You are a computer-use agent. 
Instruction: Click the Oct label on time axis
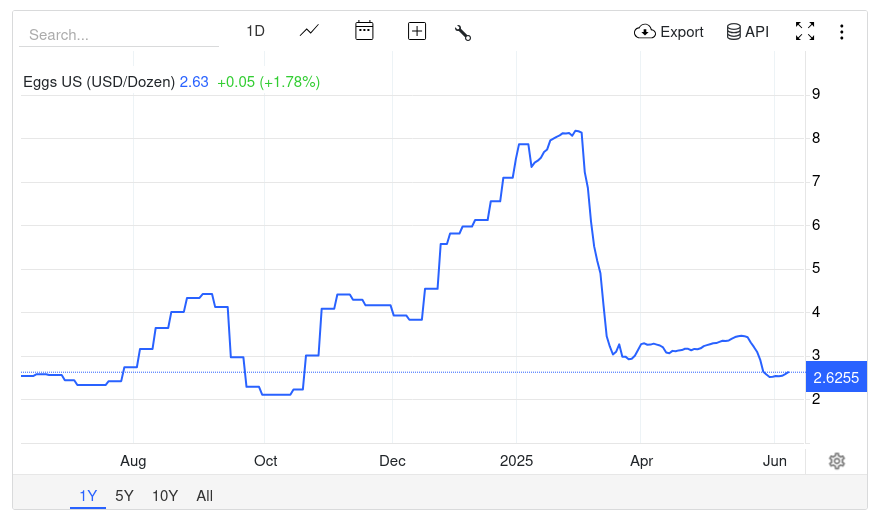point(265,461)
